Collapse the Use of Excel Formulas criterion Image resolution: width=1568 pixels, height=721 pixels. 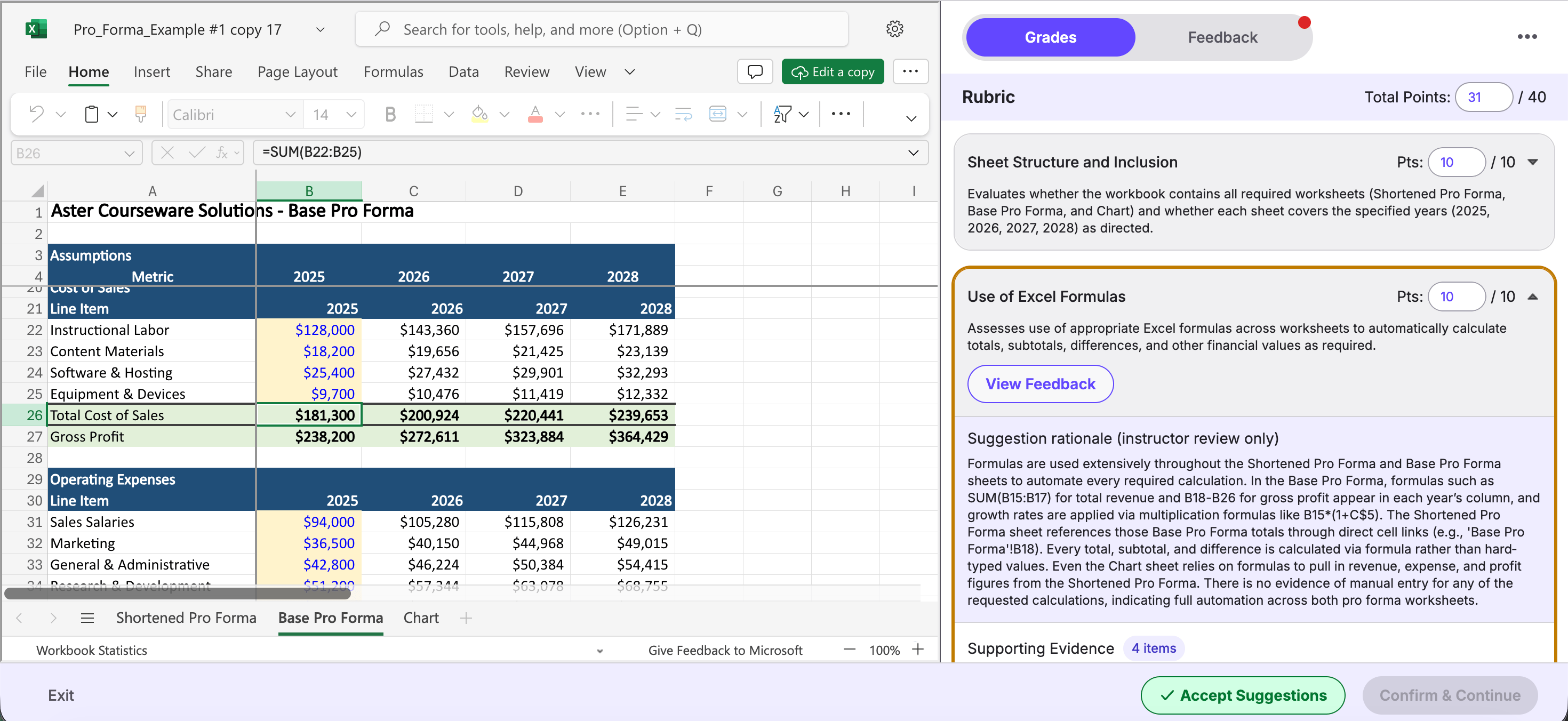pyautogui.click(x=1533, y=297)
